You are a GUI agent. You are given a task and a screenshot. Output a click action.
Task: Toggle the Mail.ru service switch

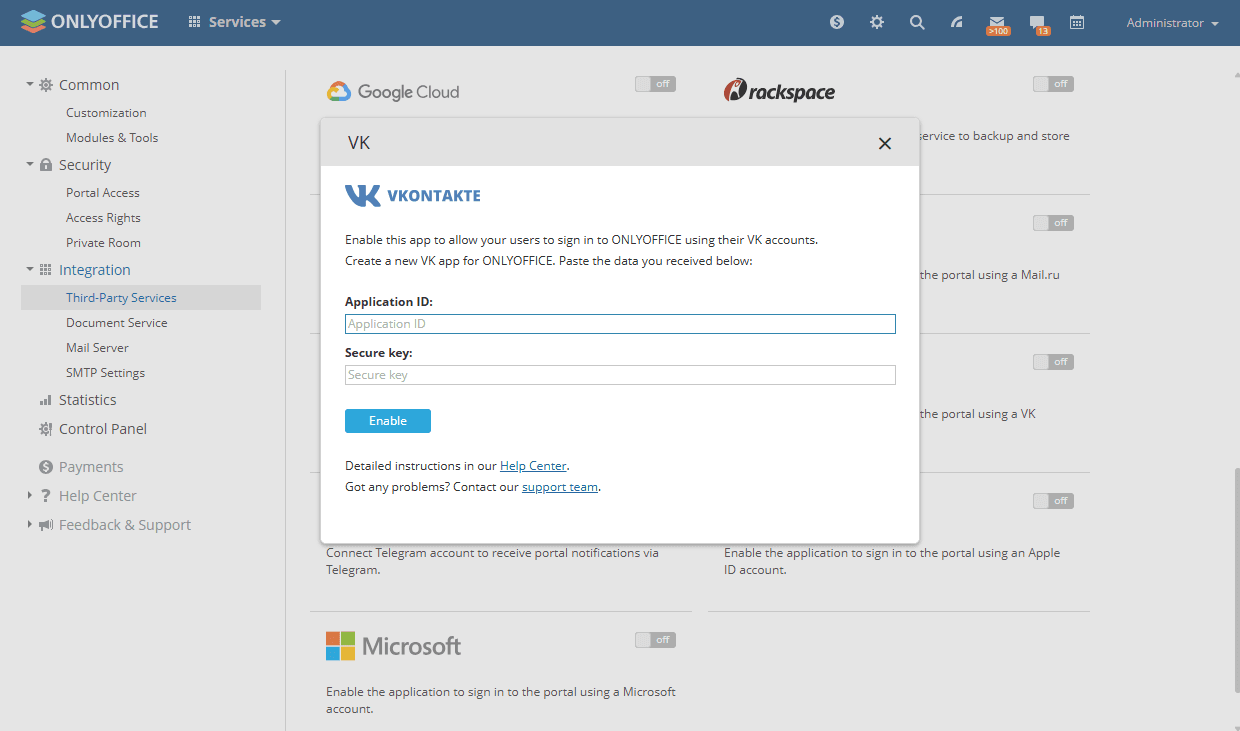click(x=1053, y=223)
